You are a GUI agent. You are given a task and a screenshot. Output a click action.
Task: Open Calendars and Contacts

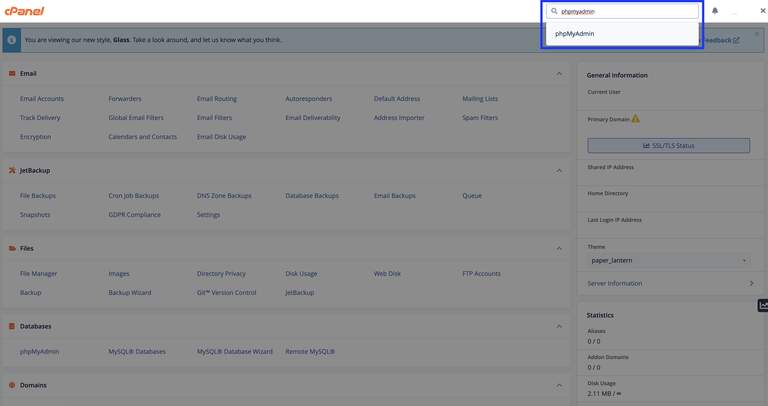click(x=143, y=137)
